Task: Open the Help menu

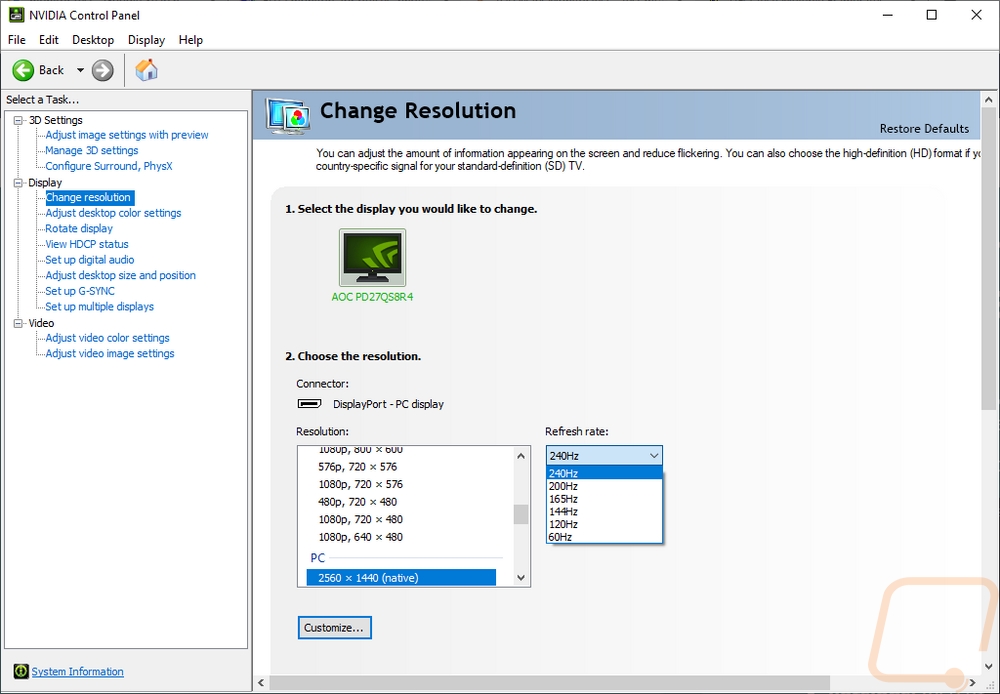Action: coord(191,40)
